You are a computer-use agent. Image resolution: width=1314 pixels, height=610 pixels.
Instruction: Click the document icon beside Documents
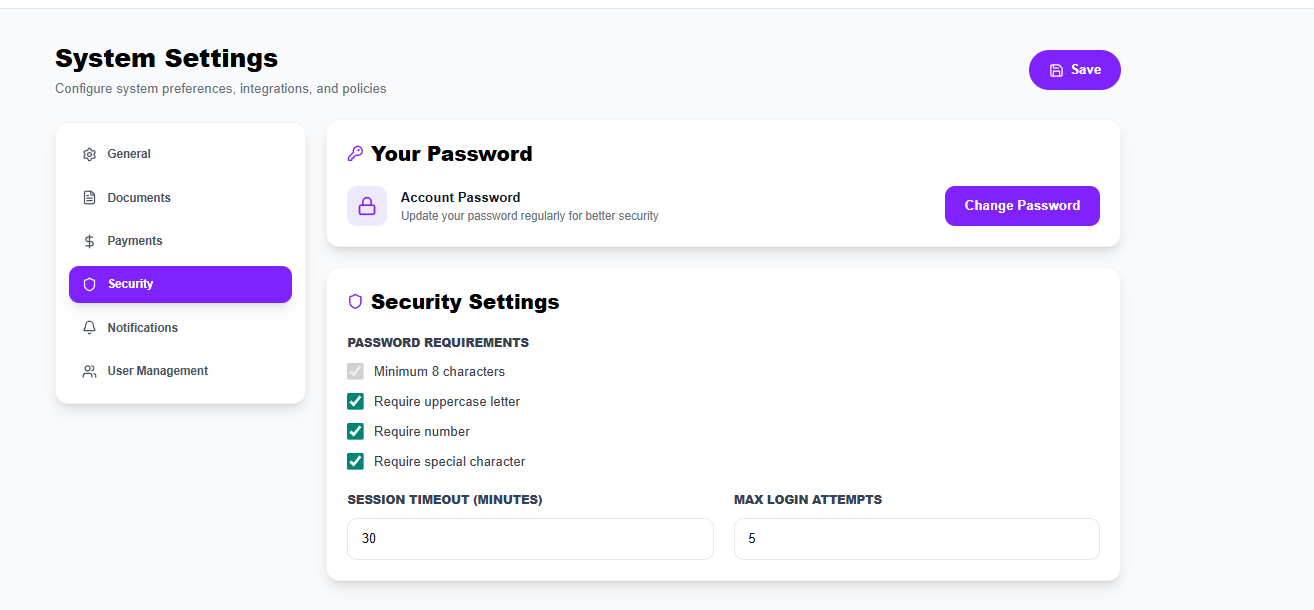click(x=89, y=198)
